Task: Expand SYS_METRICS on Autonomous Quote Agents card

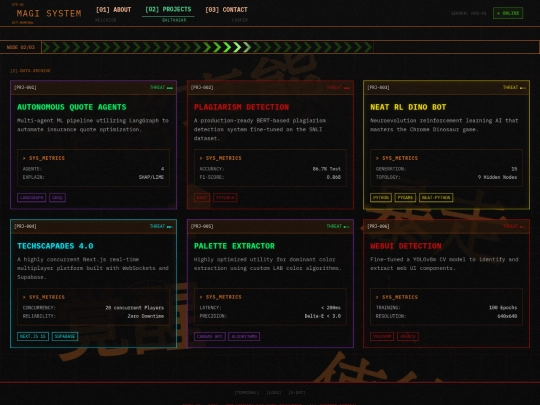Action: point(44,158)
